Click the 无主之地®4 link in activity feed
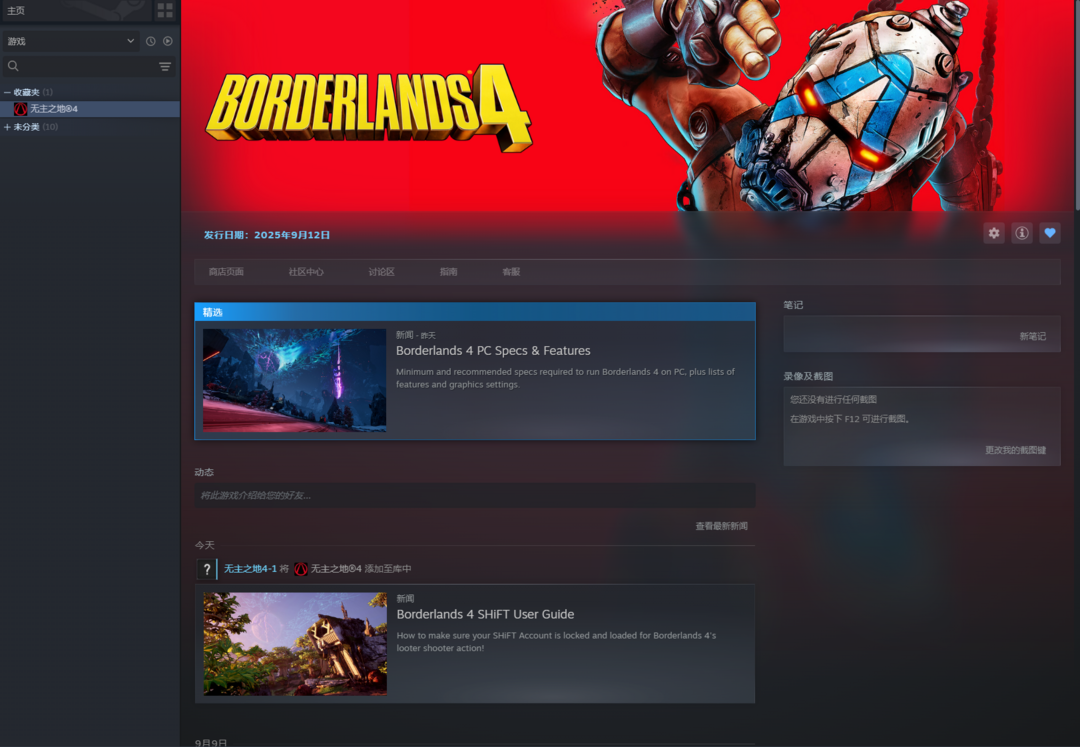 click(336, 569)
